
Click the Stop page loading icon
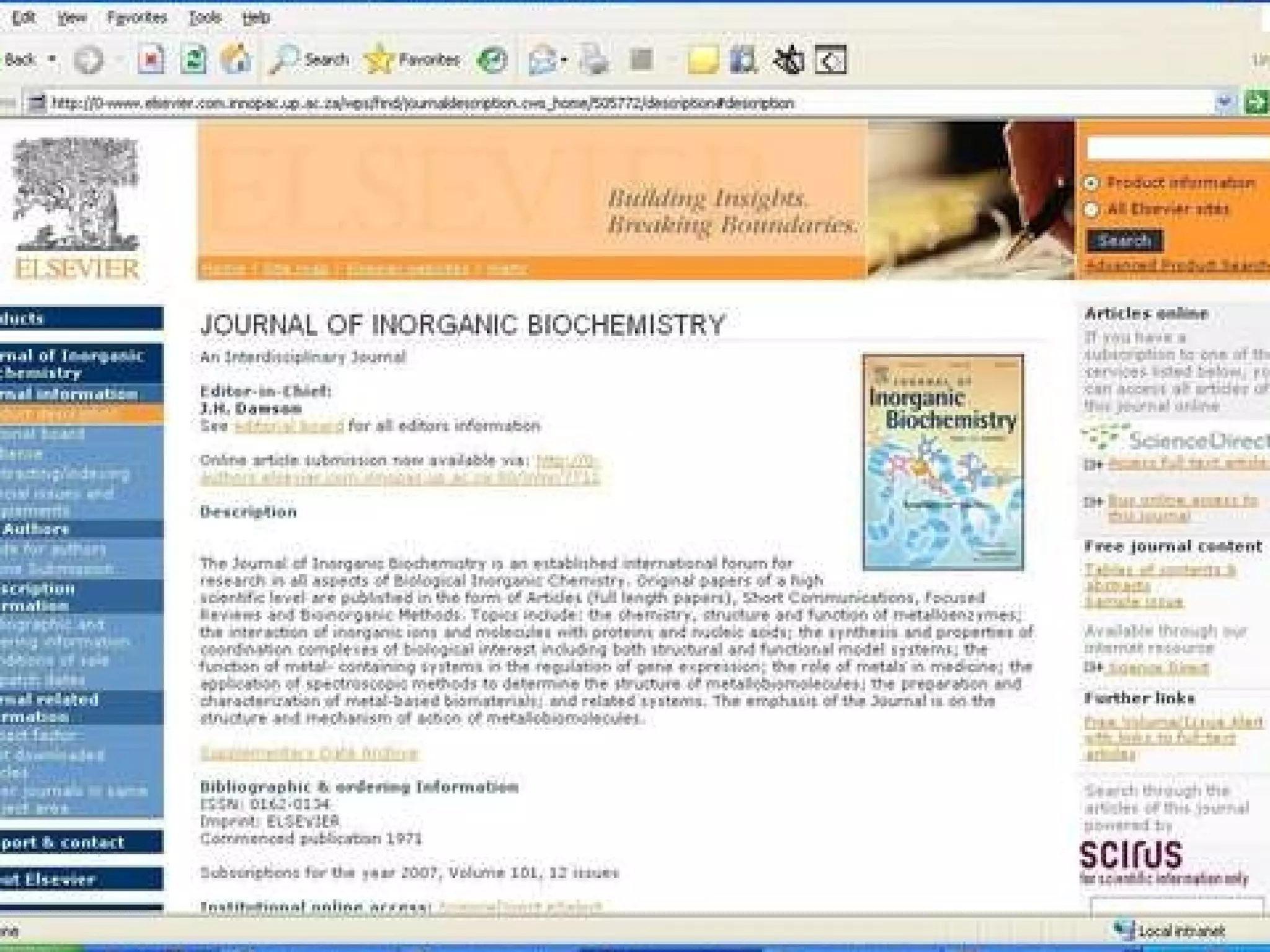(151, 60)
